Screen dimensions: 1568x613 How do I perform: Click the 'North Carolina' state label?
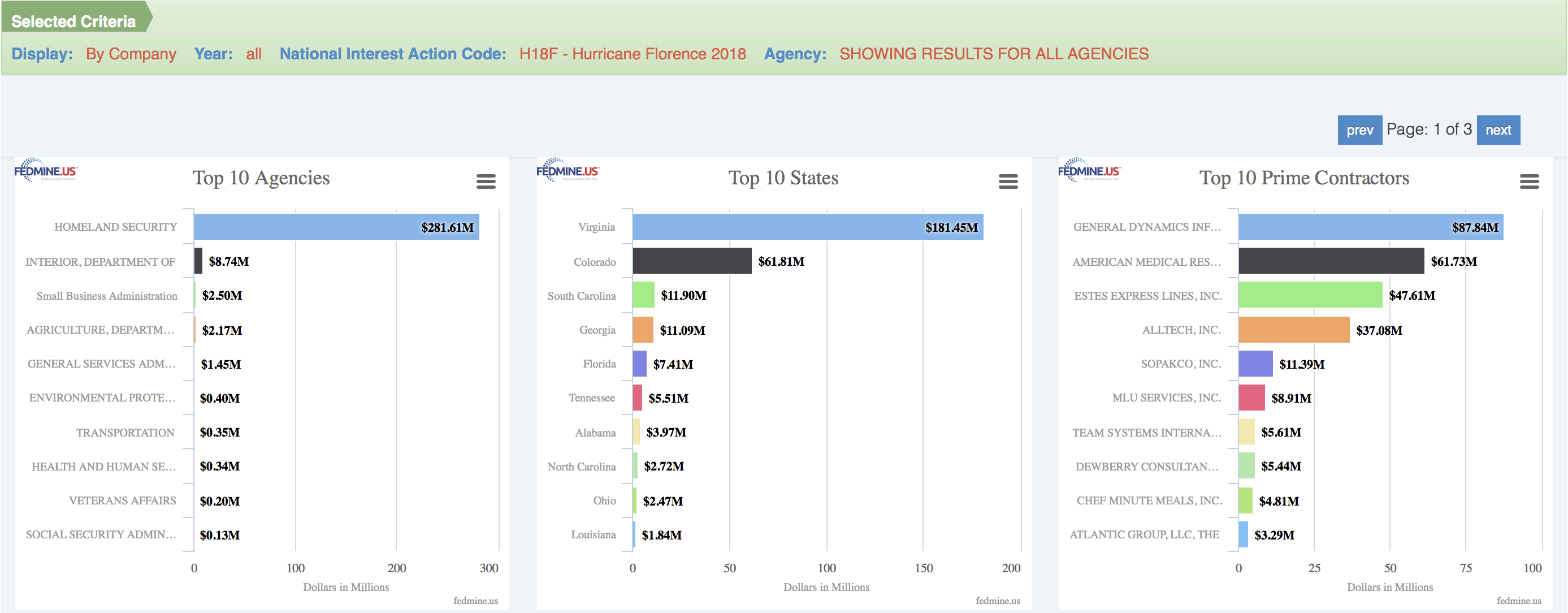tap(581, 467)
